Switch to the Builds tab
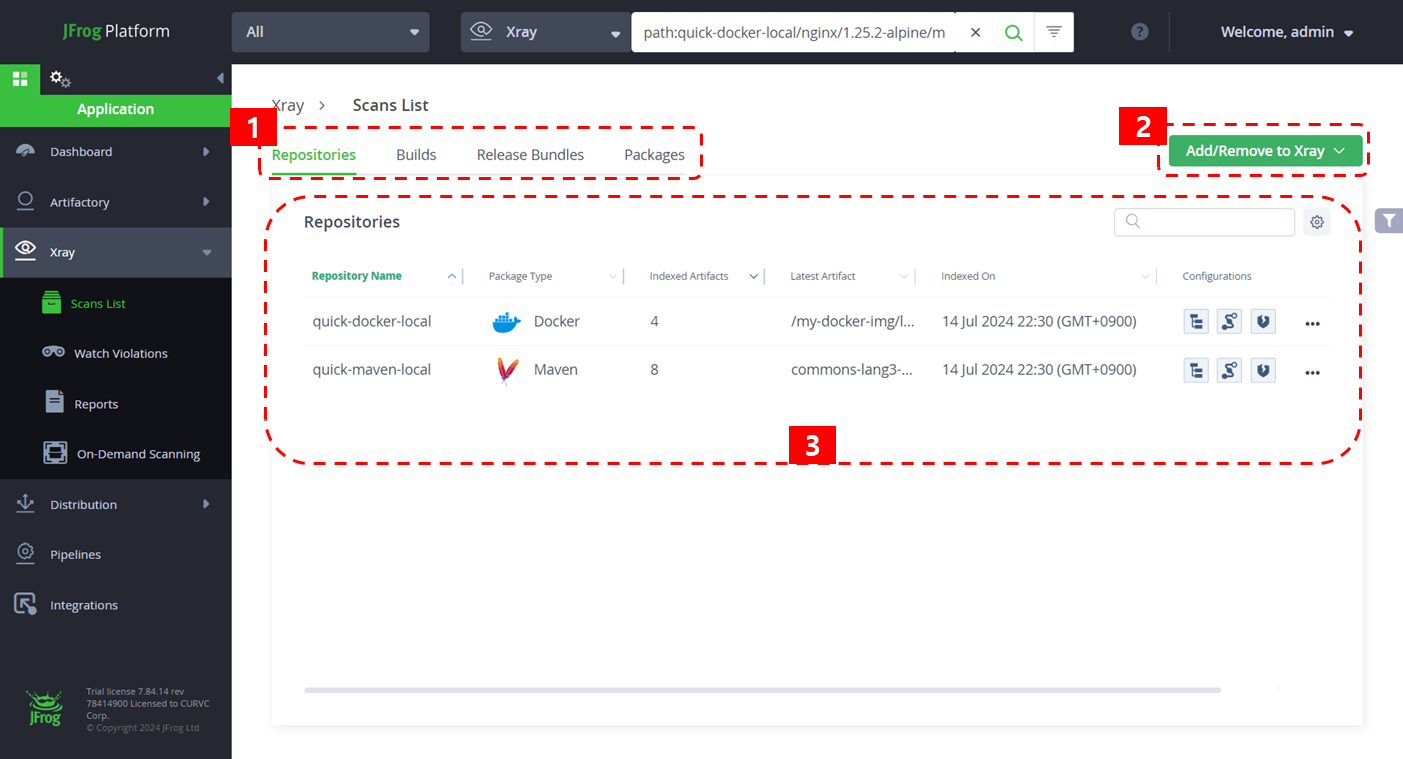 pyautogui.click(x=416, y=155)
